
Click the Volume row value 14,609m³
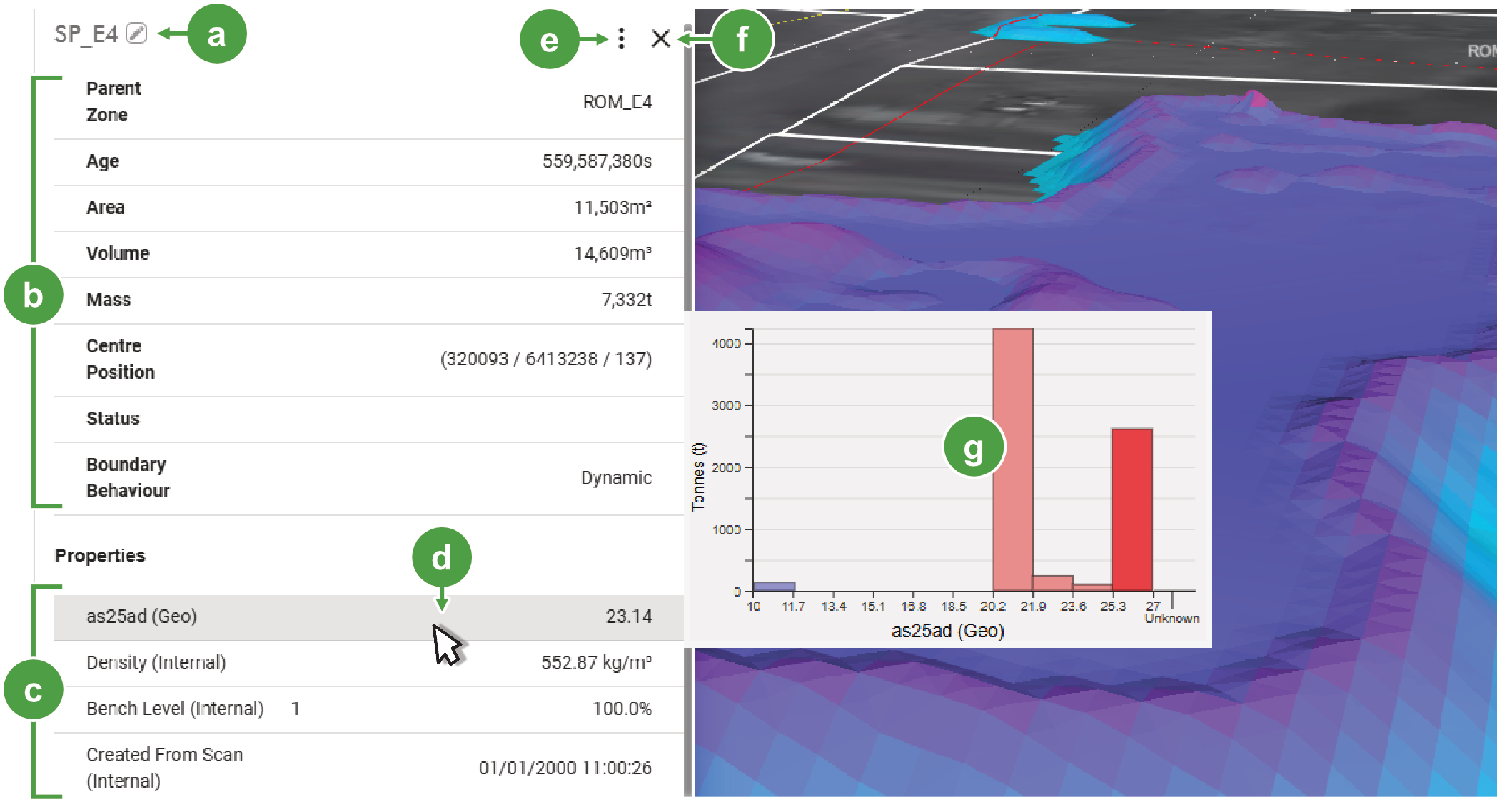point(613,253)
